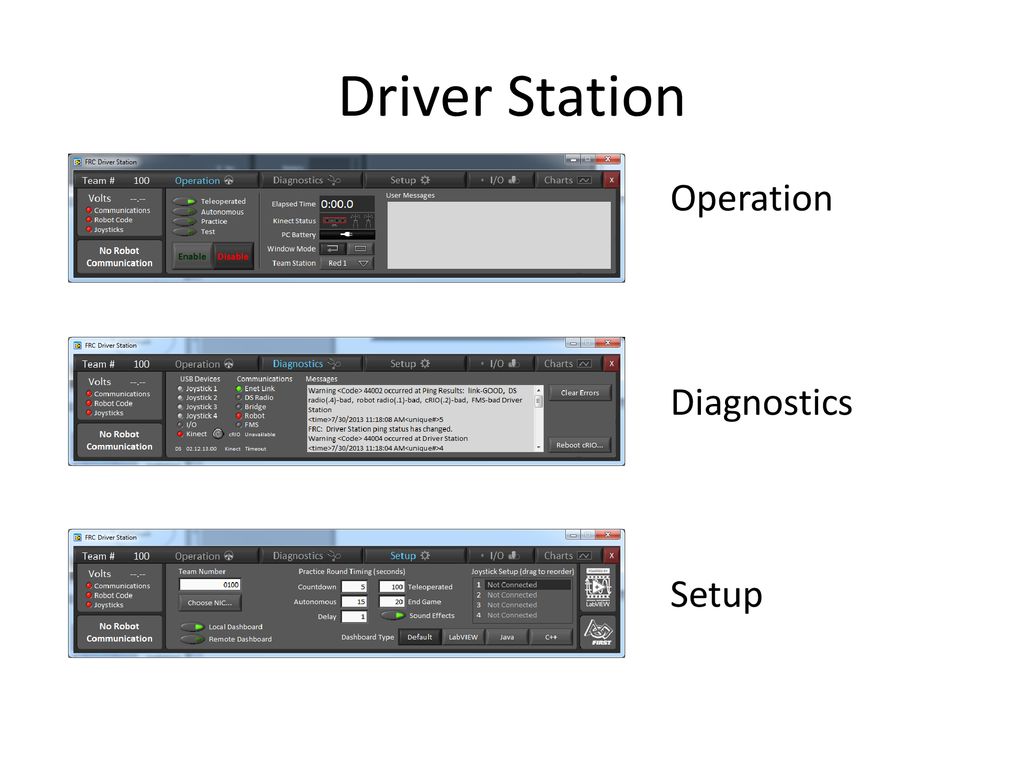Click FRC Driver Station title icon of Setup window
This screenshot has width=1024, height=768.
(78, 537)
